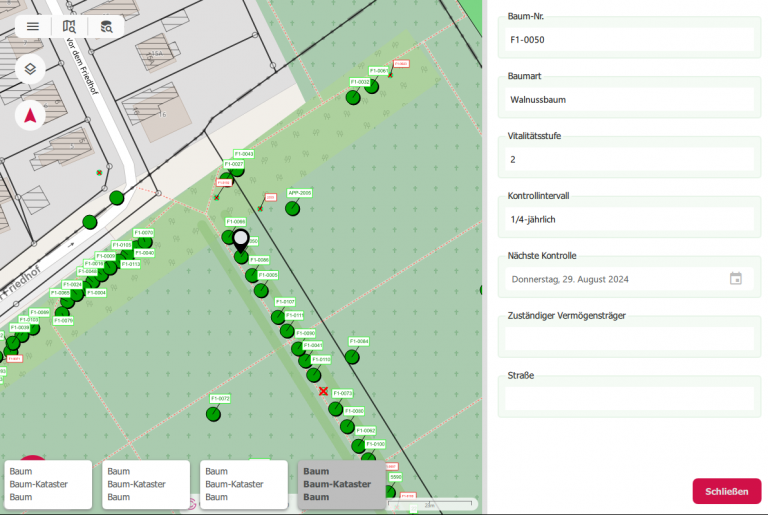Select the highlighted gray Baum-Kataster card
Viewport: 768px width, 515px height.
[341, 484]
